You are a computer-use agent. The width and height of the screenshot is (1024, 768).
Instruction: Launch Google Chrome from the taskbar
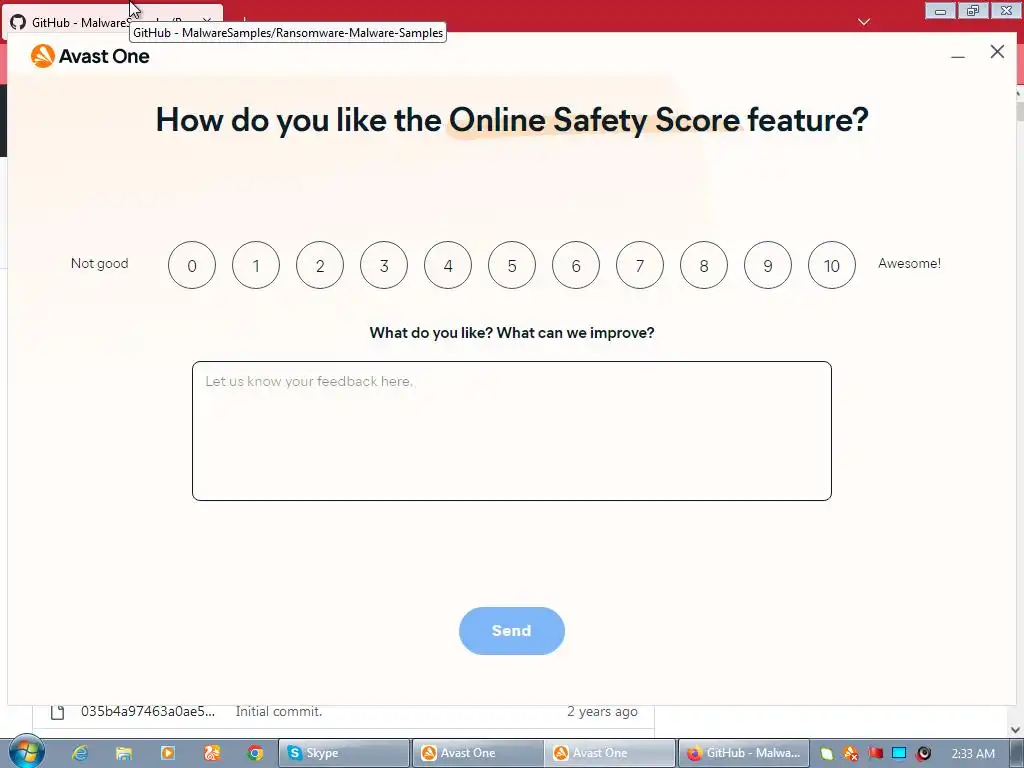click(x=255, y=753)
